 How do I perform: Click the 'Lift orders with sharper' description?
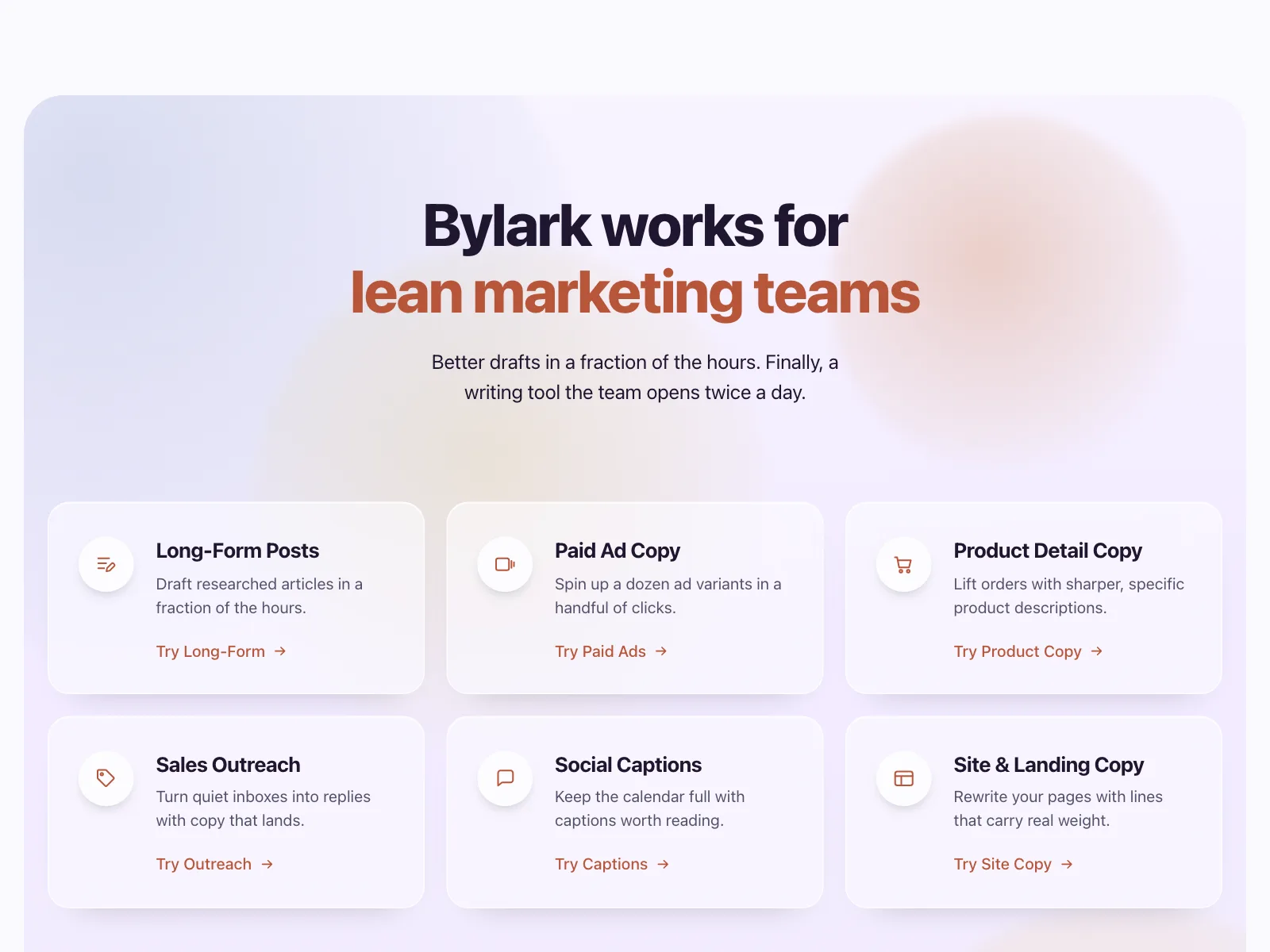tap(1069, 596)
